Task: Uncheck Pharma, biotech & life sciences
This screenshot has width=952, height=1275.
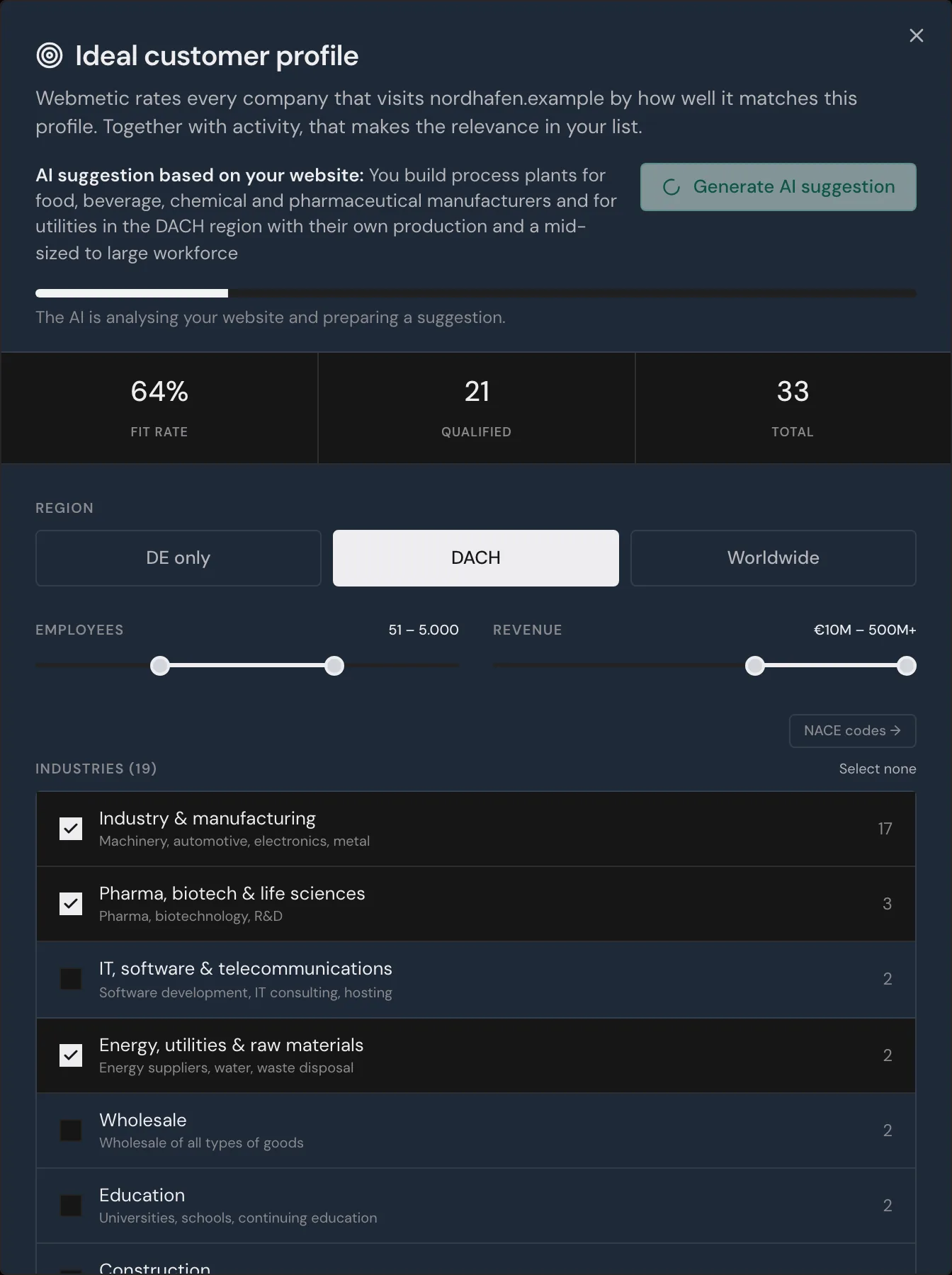Action: [71, 904]
